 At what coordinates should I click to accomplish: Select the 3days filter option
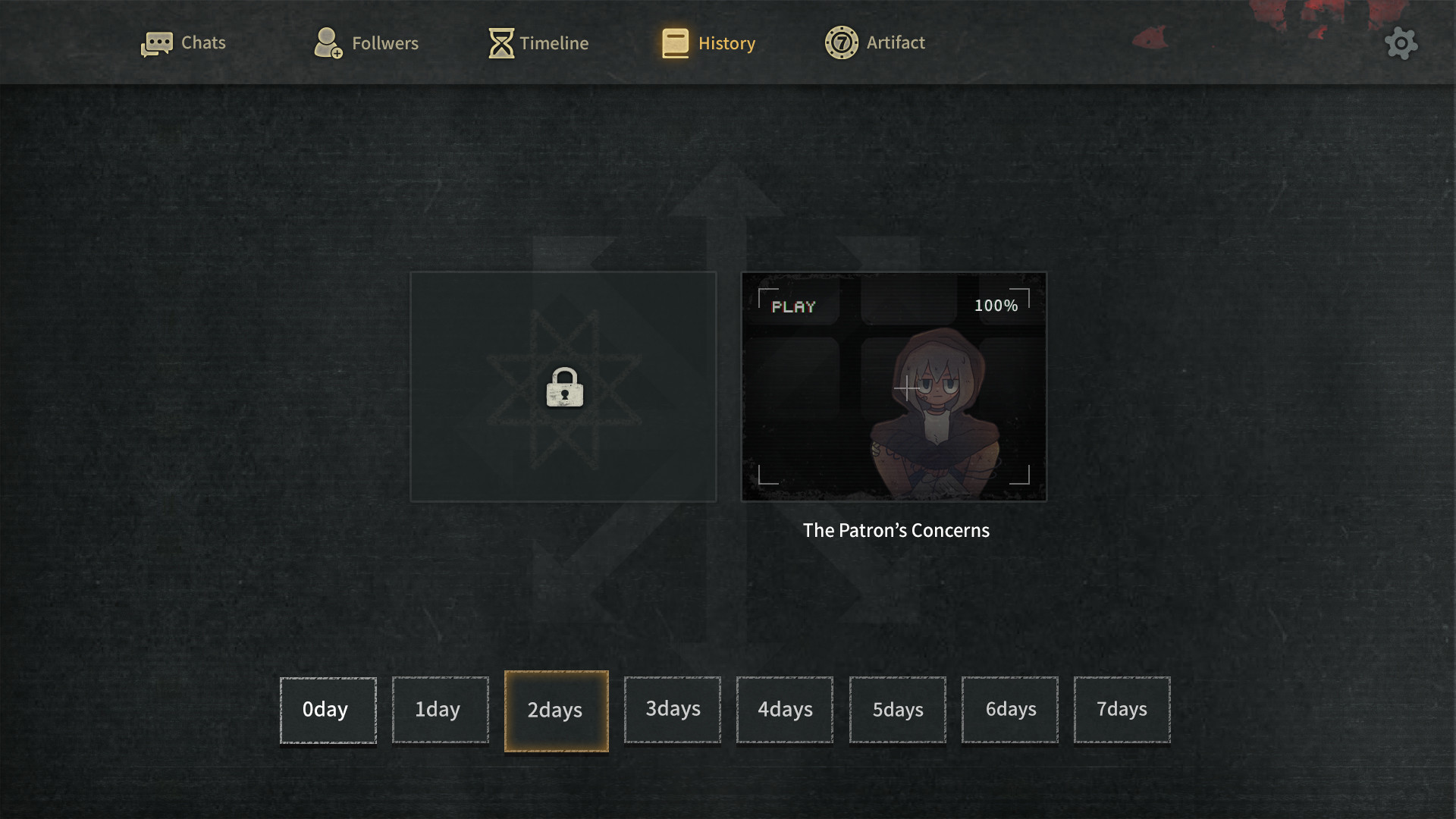(x=672, y=710)
